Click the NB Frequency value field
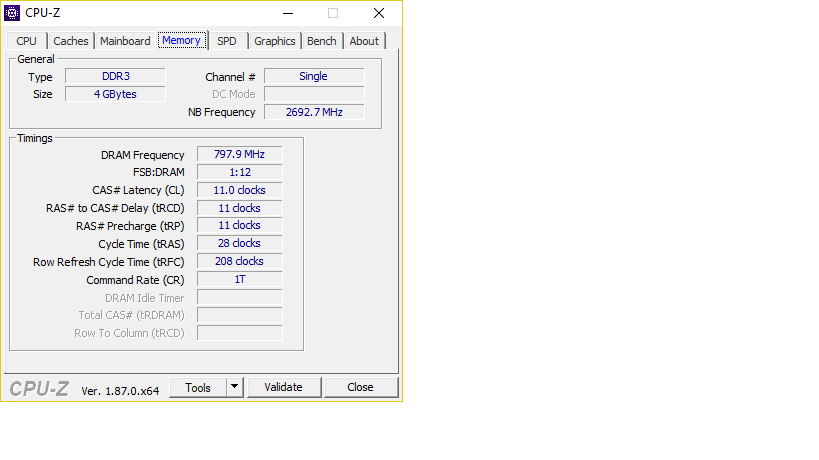Viewport: 819px width, 460px height. click(314, 112)
